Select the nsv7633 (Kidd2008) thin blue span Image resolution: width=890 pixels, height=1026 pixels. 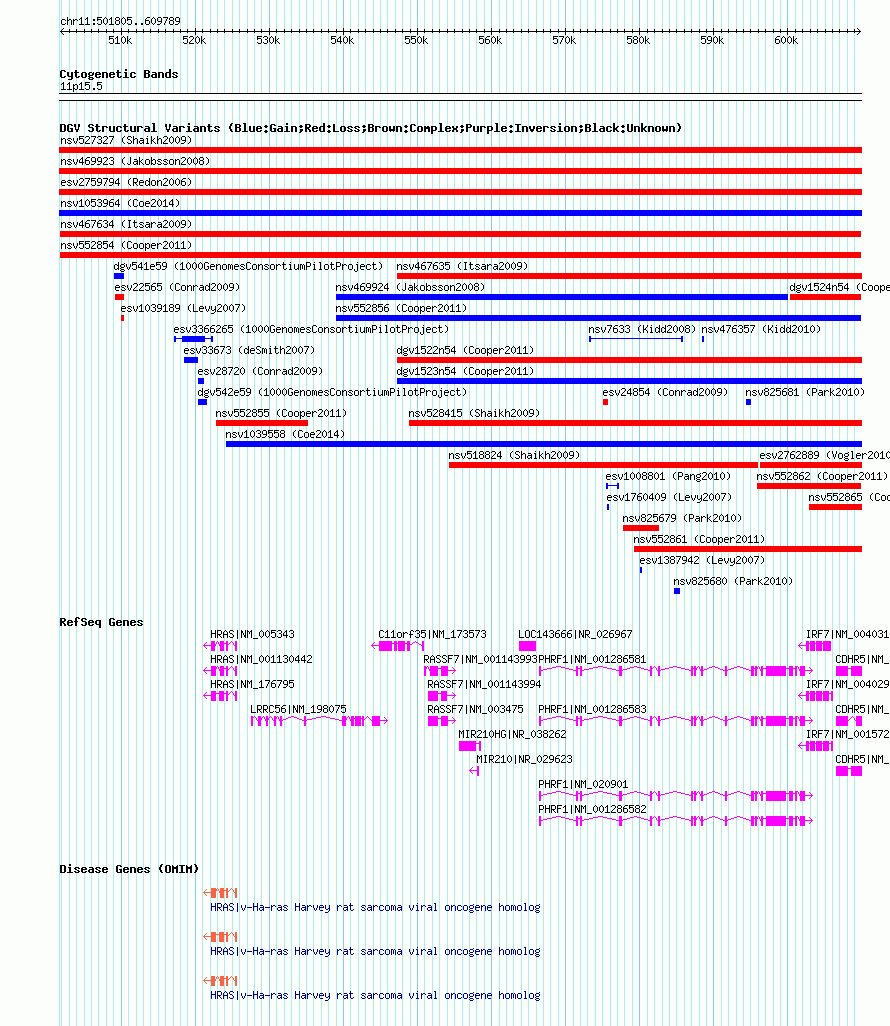pos(635,338)
